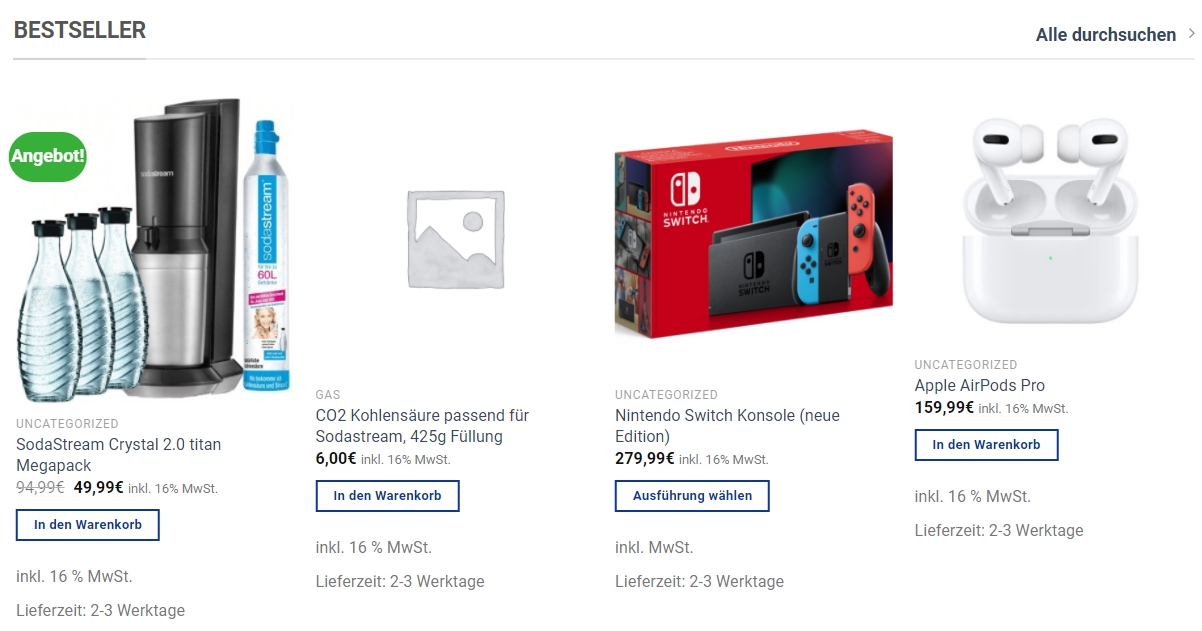Click the green Angebot! sale badge

[48, 156]
